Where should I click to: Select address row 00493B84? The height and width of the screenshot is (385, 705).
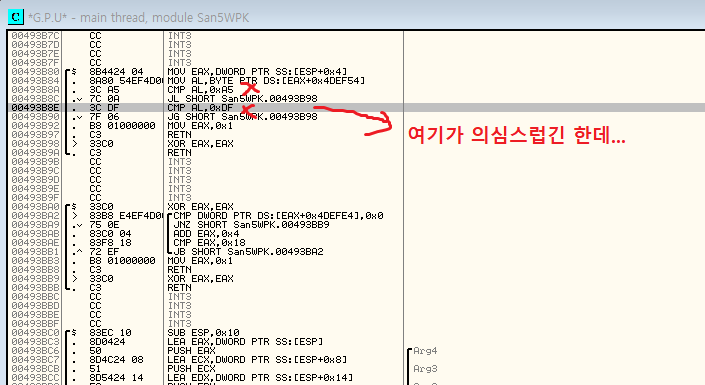(35, 81)
